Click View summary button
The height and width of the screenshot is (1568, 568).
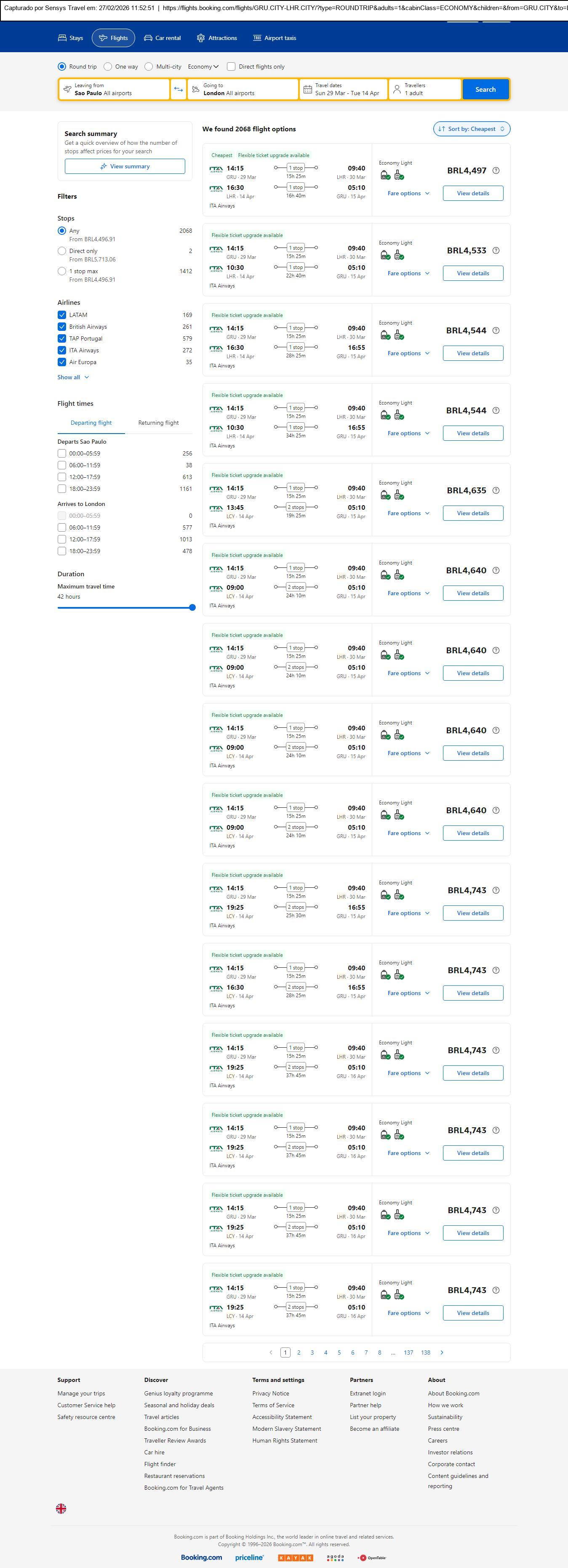point(125,166)
